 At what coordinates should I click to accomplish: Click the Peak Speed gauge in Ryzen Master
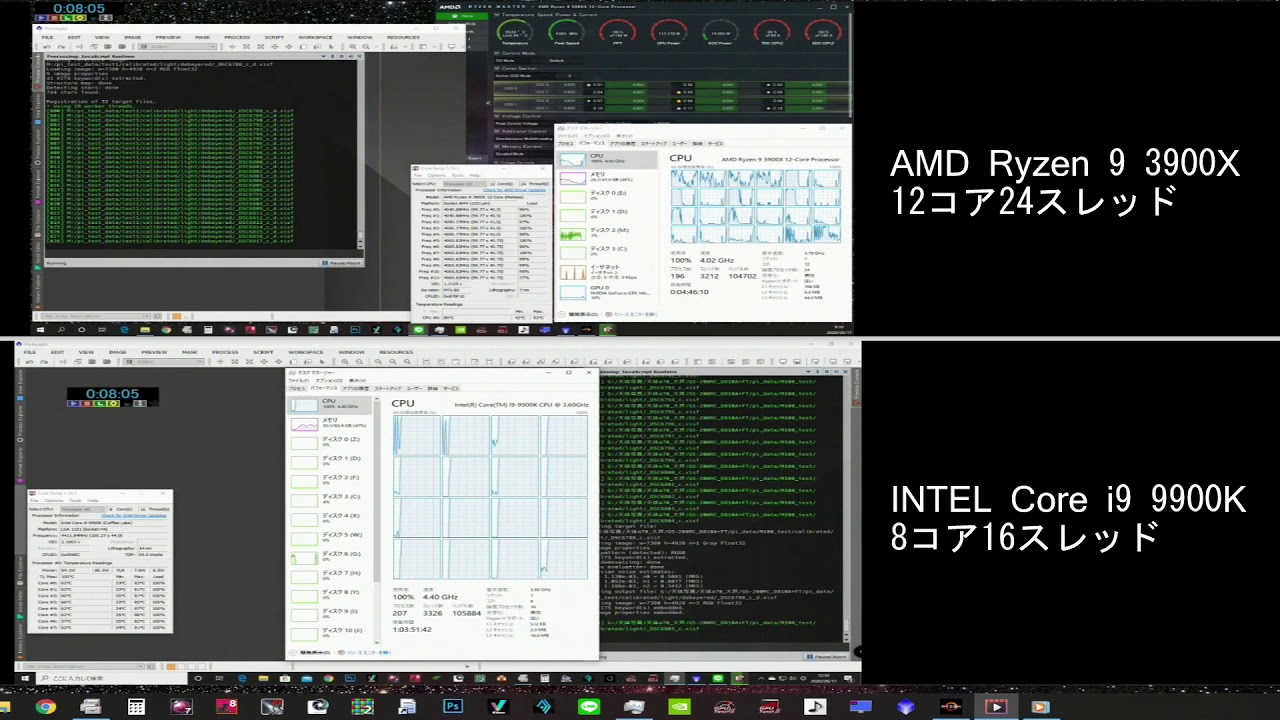[566, 32]
